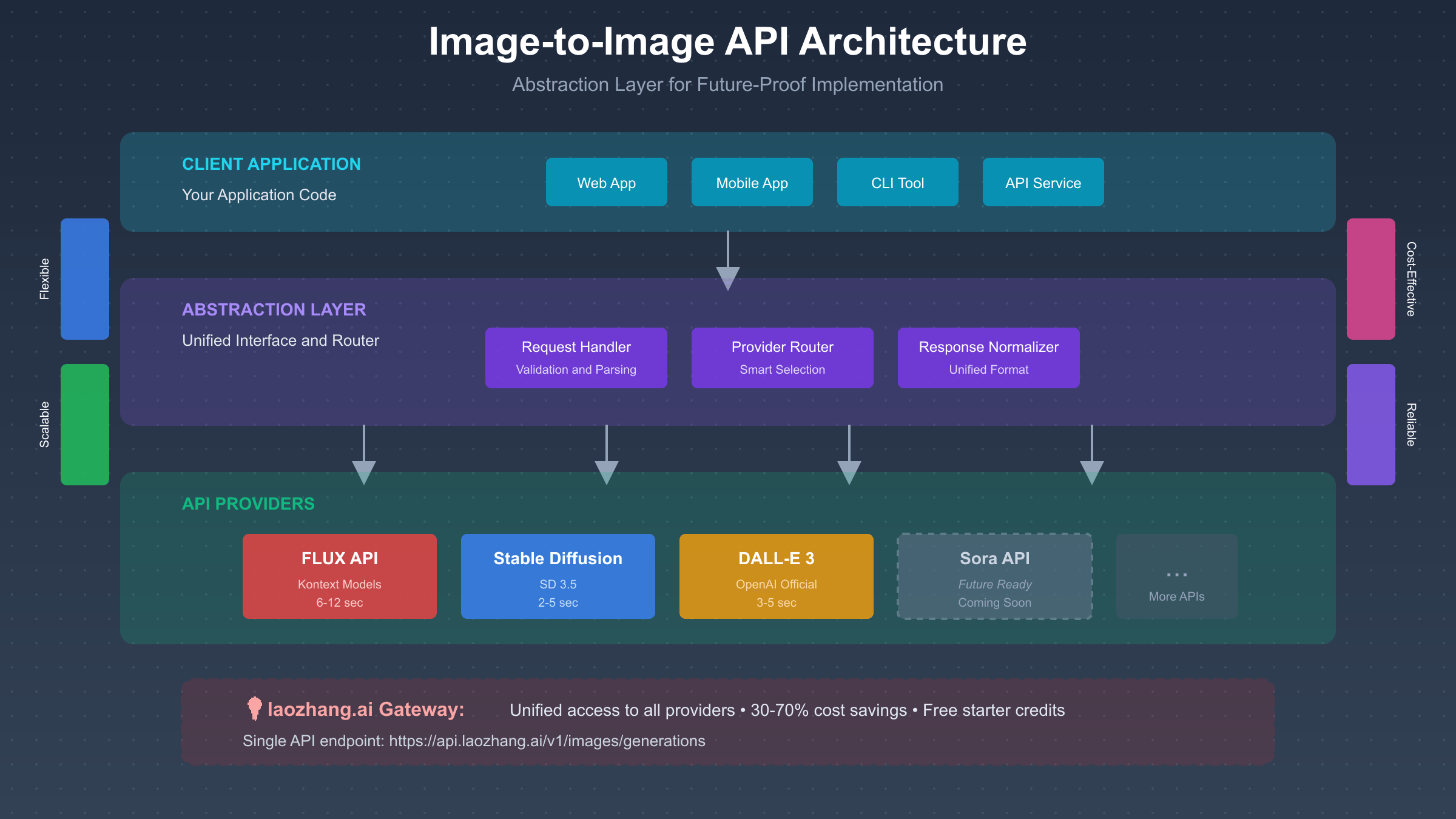Click the Web App box
The image size is (1456, 819).
pos(607,182)
